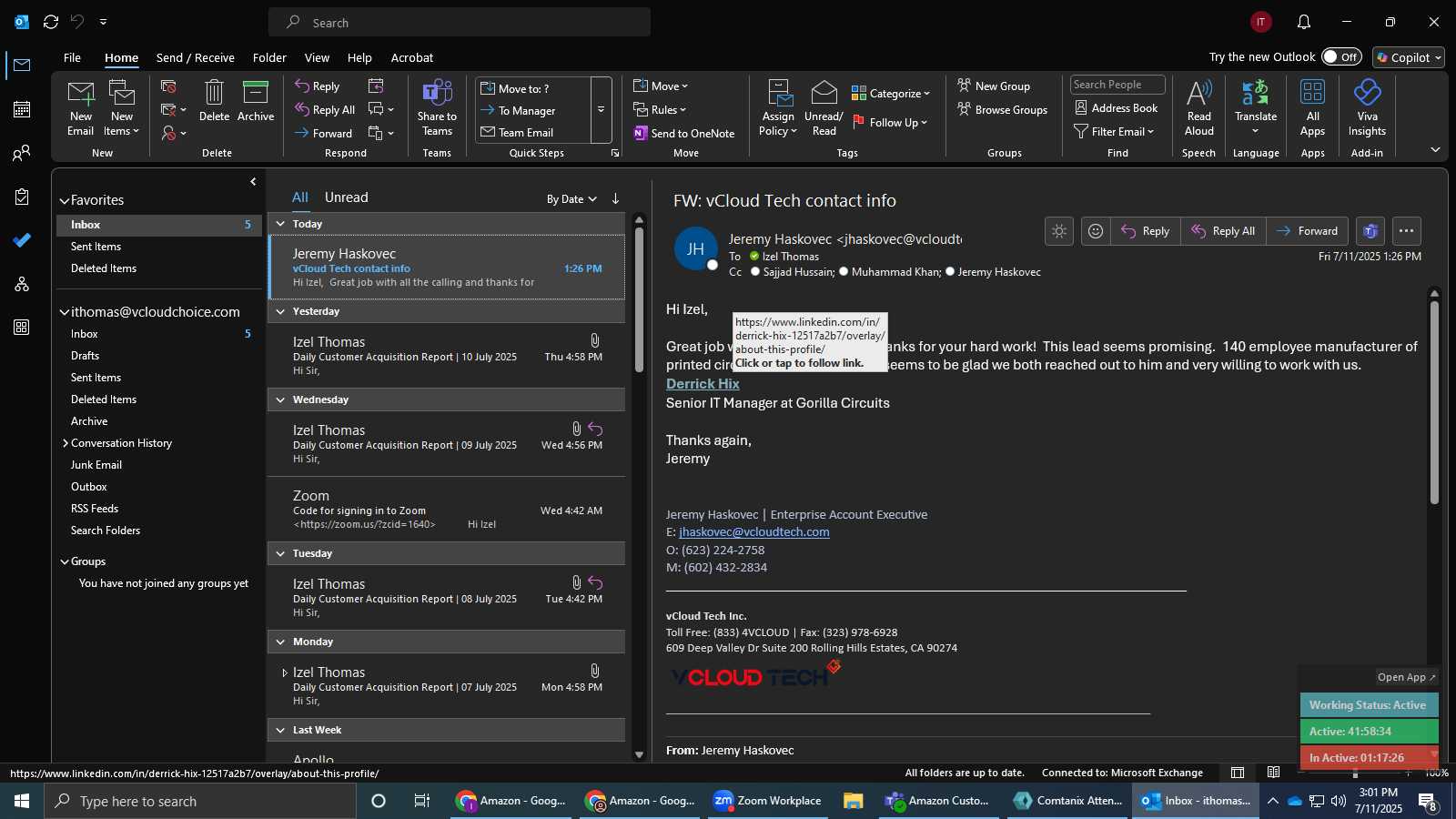
Task: Switch to the View tab
Action: click(x=317, y=57)
